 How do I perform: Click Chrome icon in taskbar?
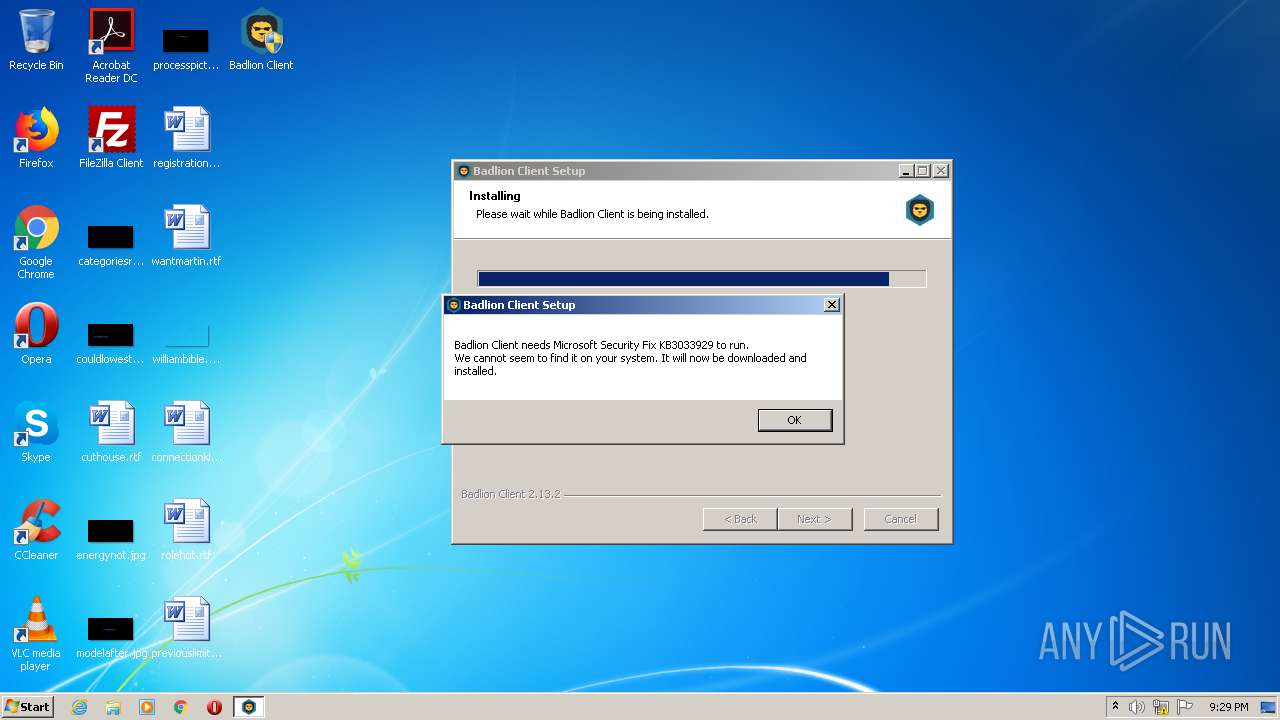click(181, 707)
